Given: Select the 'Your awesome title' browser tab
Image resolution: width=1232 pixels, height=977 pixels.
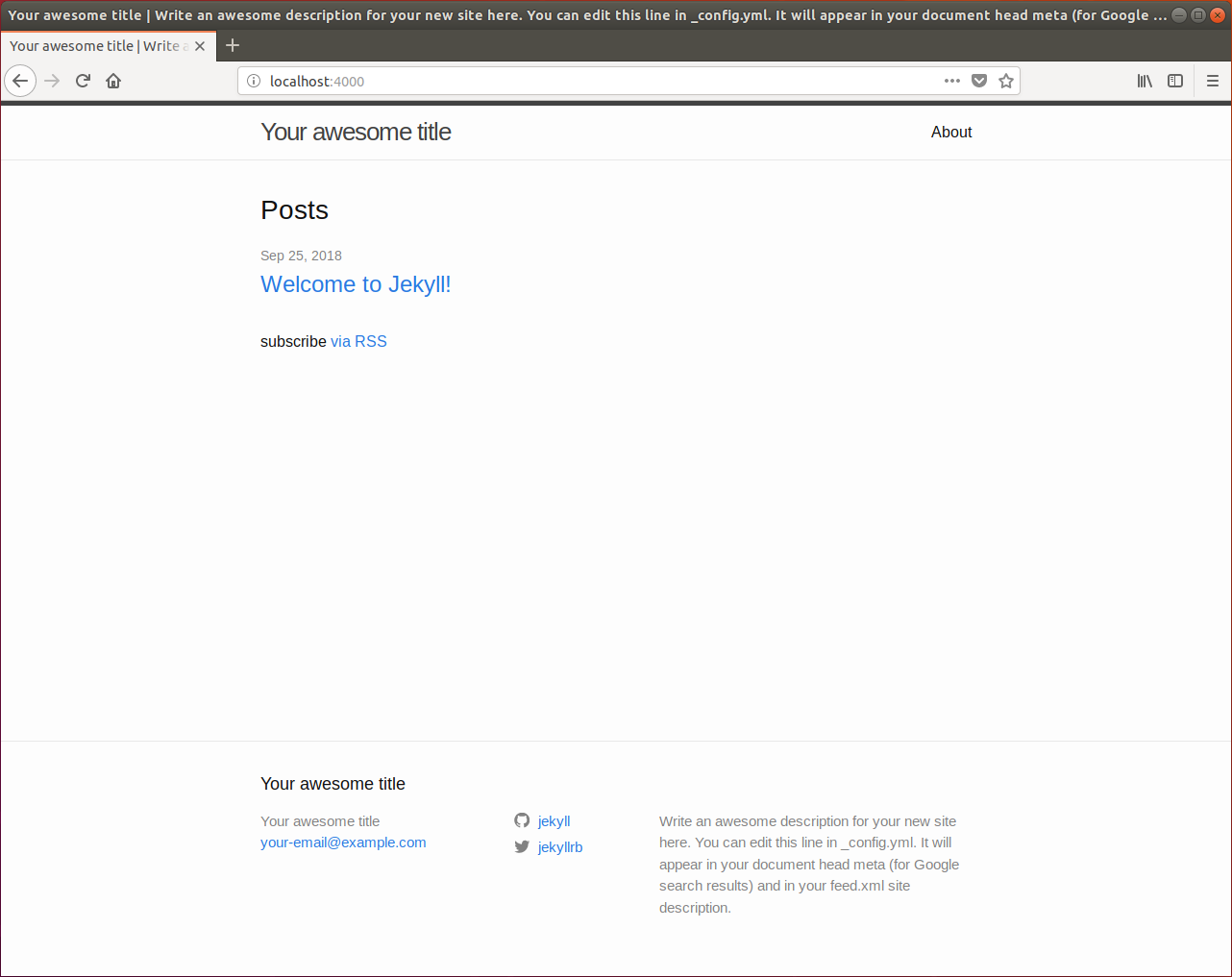Looking at the screenshot, I should [x=108, y=46].
